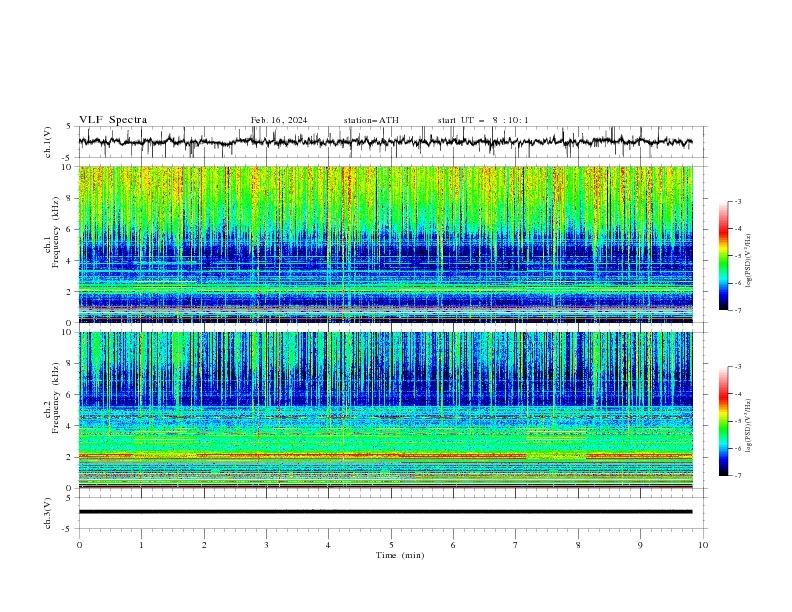Click the "-5" tick on ch.2 colorbar

click(737, 421)
